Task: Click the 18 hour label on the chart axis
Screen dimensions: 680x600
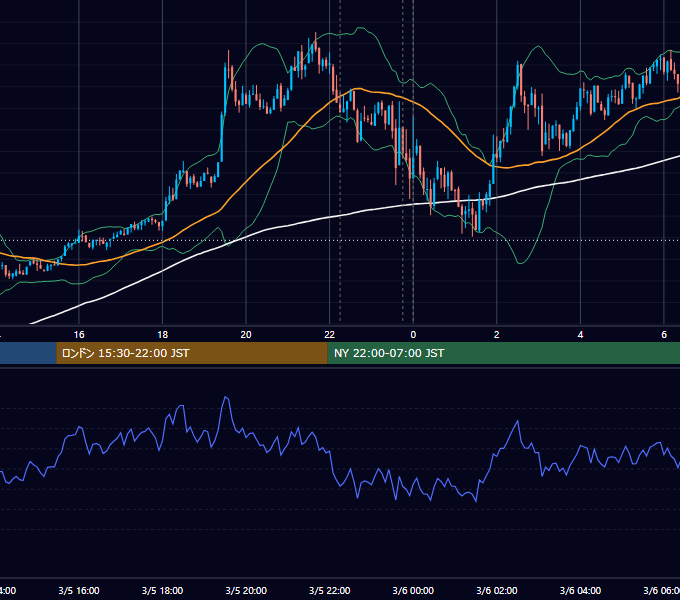Action: (x=163, y=335)
